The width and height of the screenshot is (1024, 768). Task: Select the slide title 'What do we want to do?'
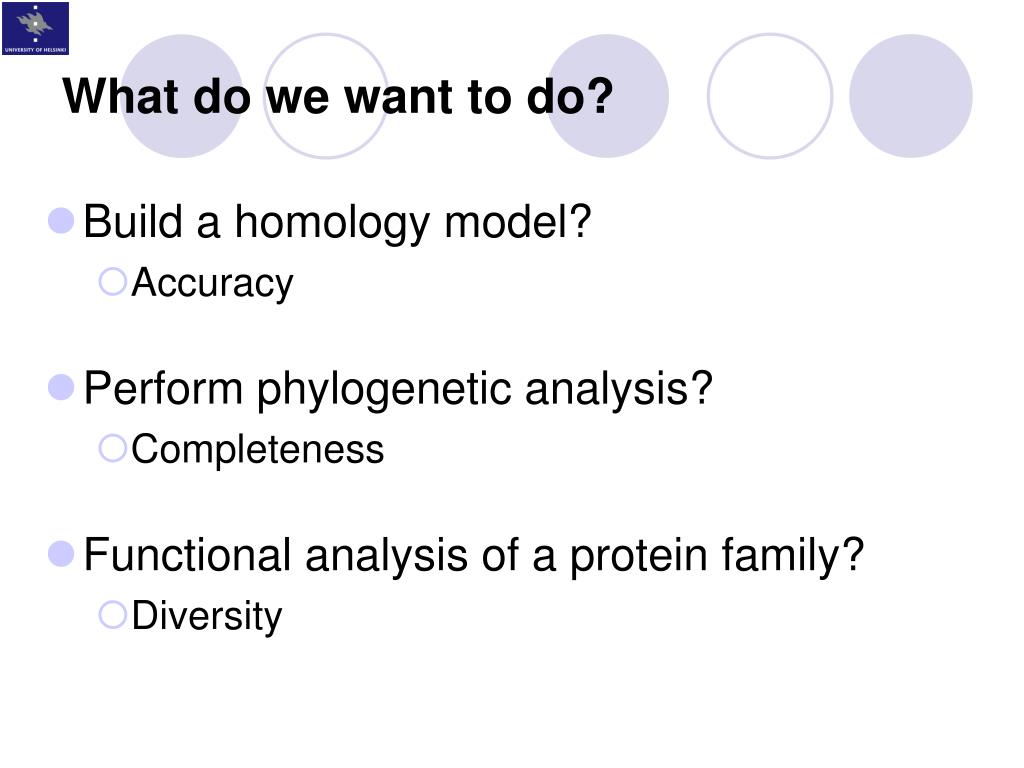[x=338, y=97]
